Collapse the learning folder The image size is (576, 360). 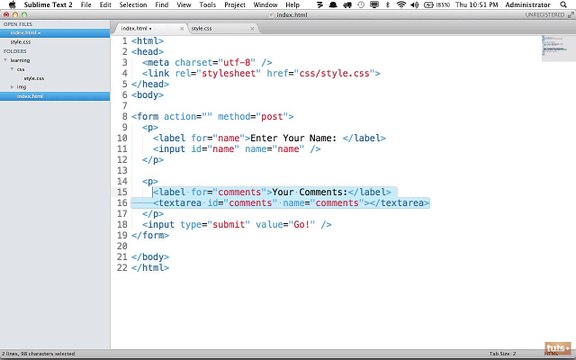6,60
